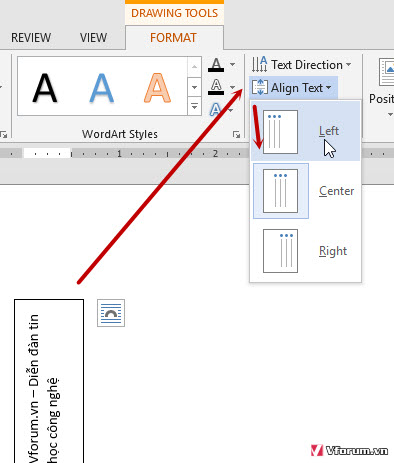Choose the orange outlined WordArt style
Viewport: 394px width, 463px height.
(157, 88)
